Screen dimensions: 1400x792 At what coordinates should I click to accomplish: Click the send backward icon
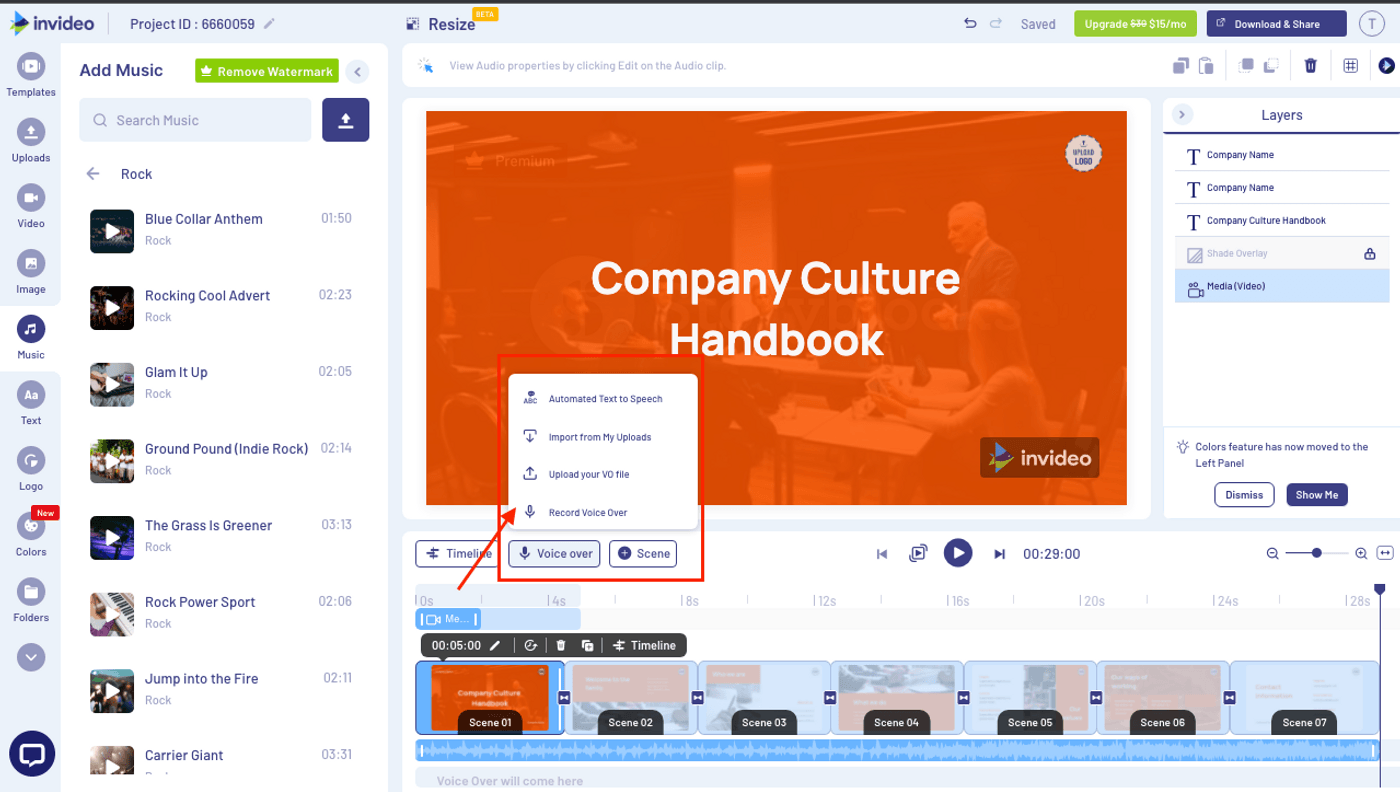[x=1271, y=66]
